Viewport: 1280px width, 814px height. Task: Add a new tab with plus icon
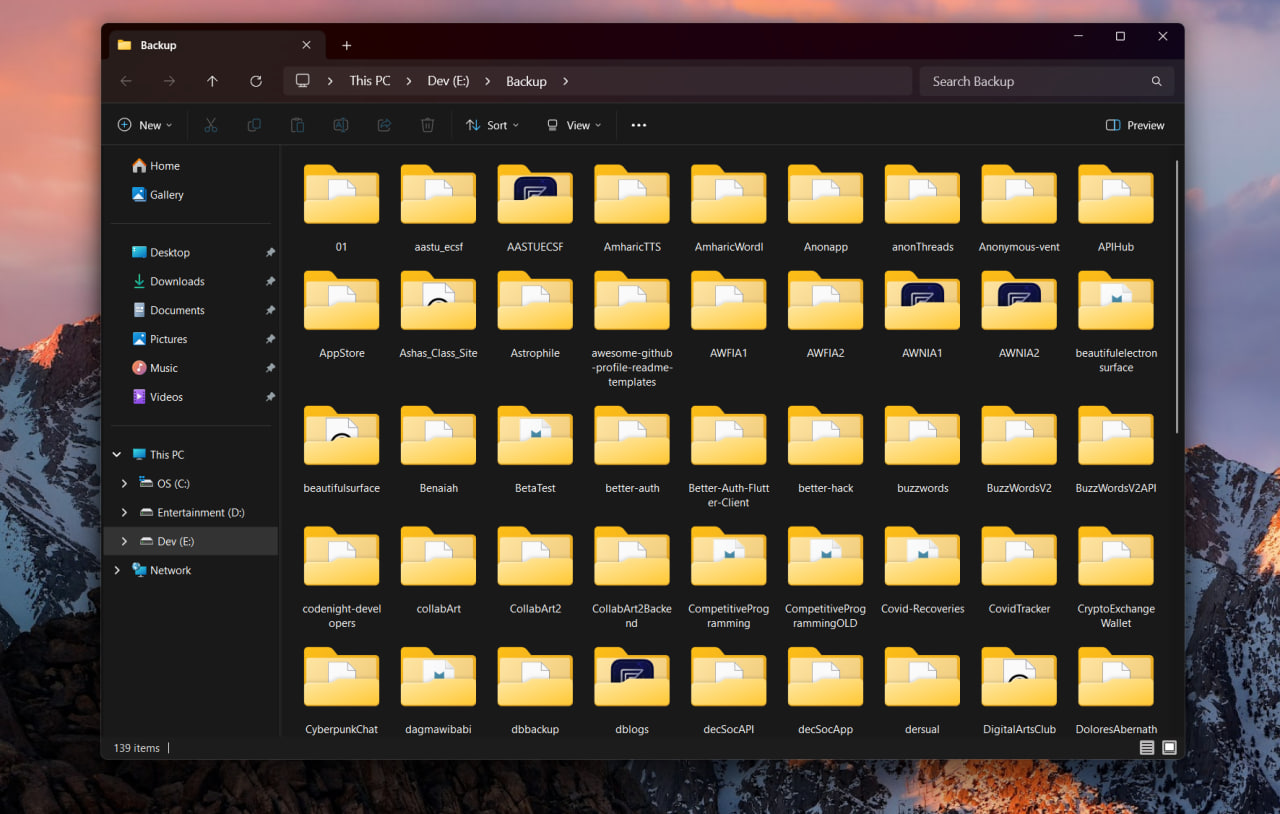pyautogui.click(x=346, y=45)
